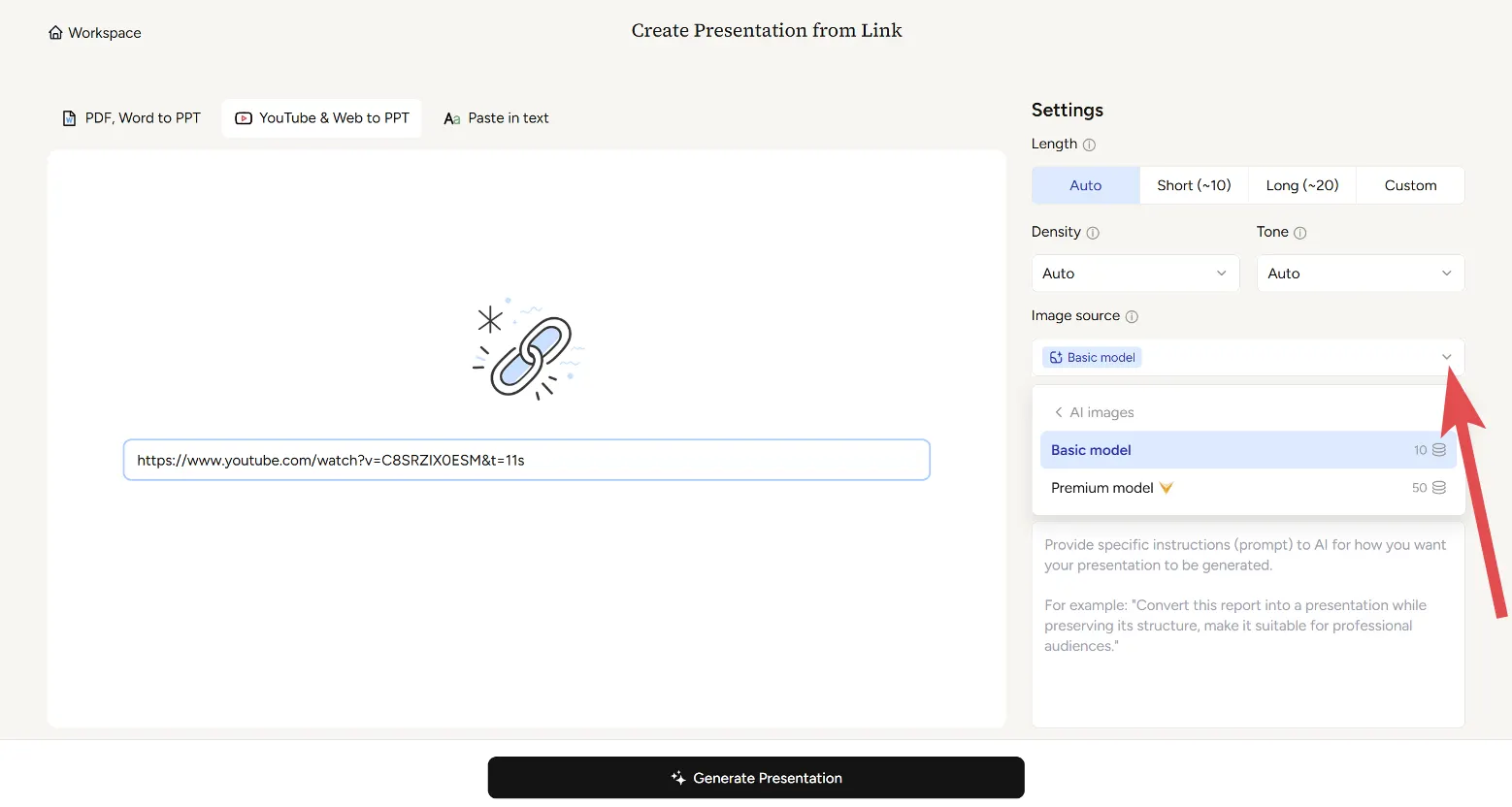Select the Custom length option
Viewport: 1512px width, 807px height.
coord(1410,185)
